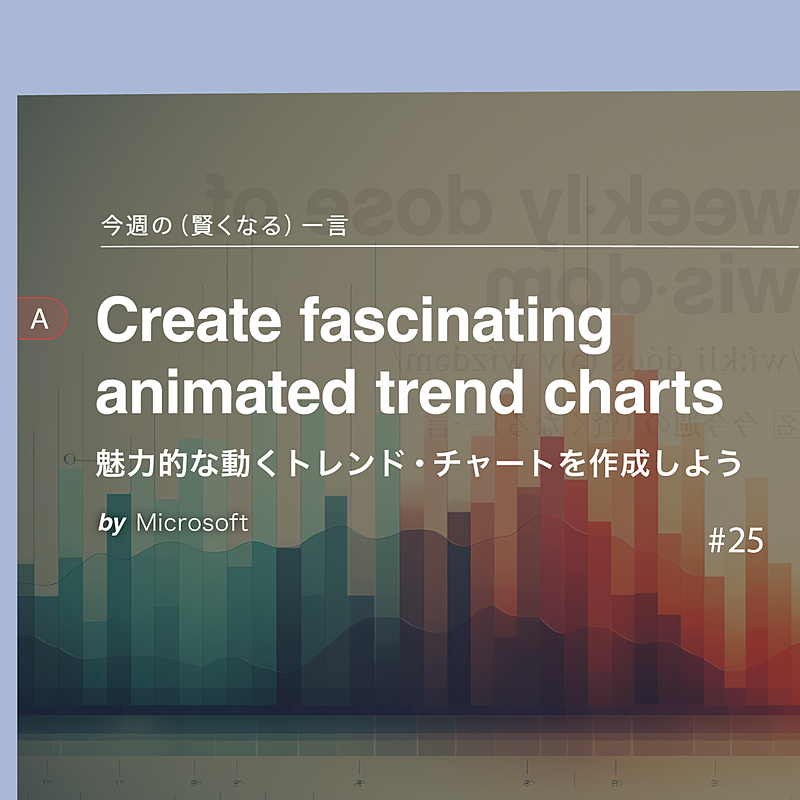This screenshot has width=800, height=800.
Task: Click the '#25' issue number
Action: (735, 541)
